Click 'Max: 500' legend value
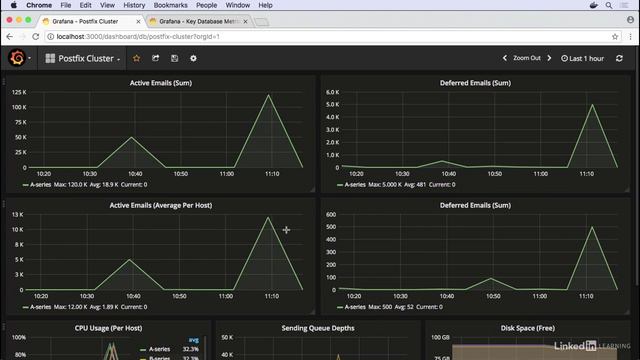The height and width of the screenshot is (360, 640). pos(380,307)
